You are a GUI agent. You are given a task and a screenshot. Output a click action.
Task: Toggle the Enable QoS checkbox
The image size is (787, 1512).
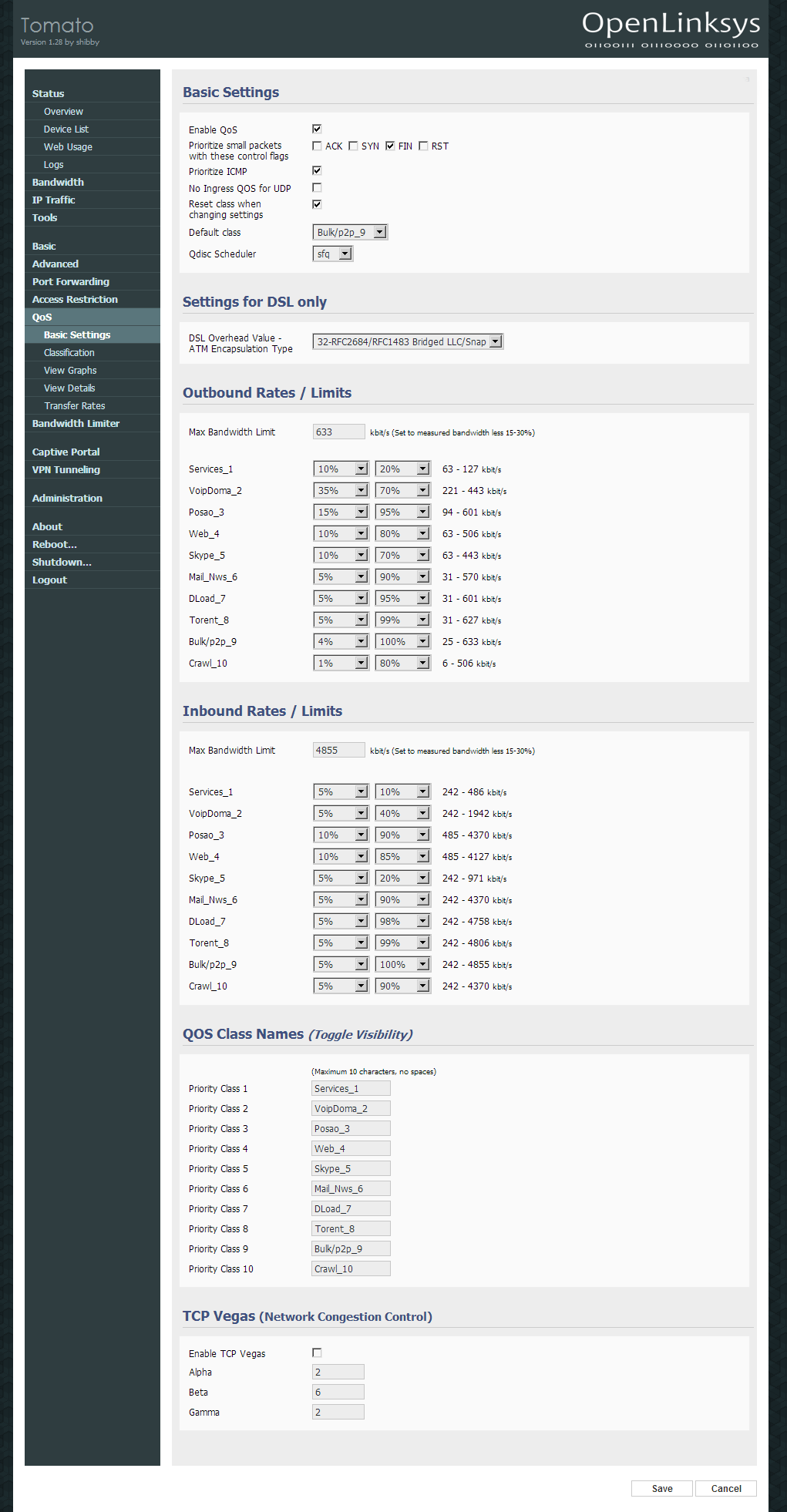click(317, 129)
